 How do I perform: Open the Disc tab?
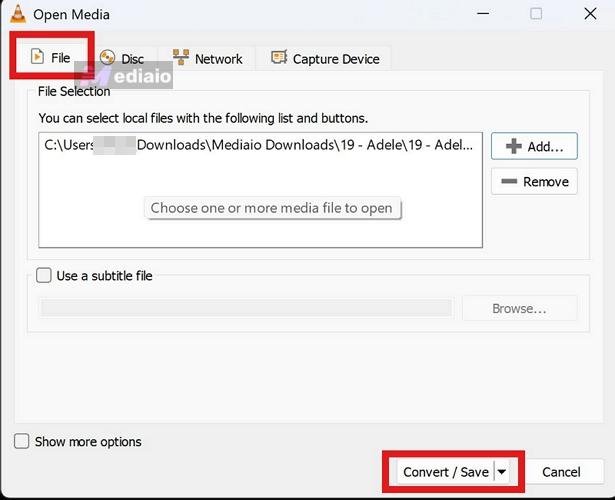(x=122, y=59)
